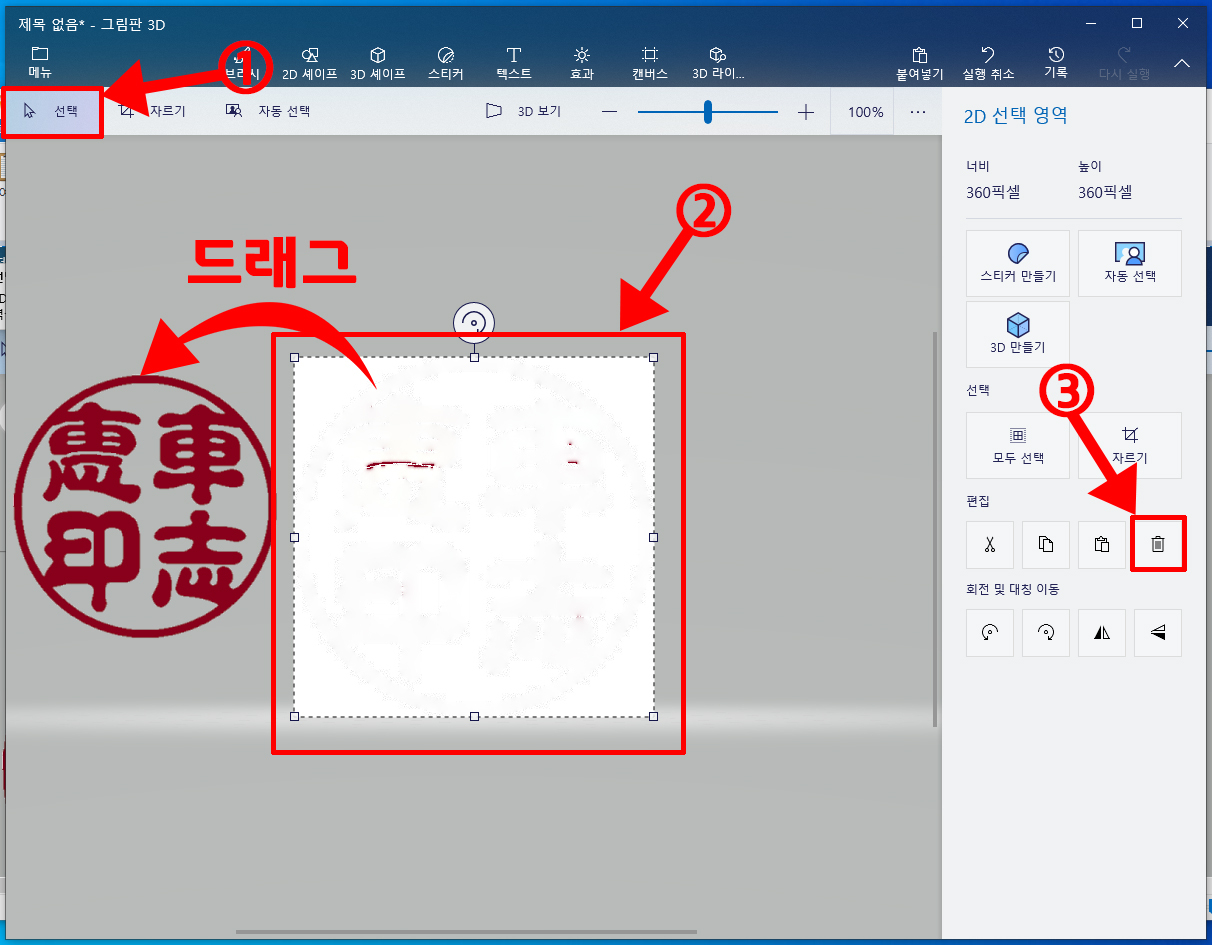Flip the selection horizontally
Screen dimensions: 1212x945
[x=1102, y=632]
